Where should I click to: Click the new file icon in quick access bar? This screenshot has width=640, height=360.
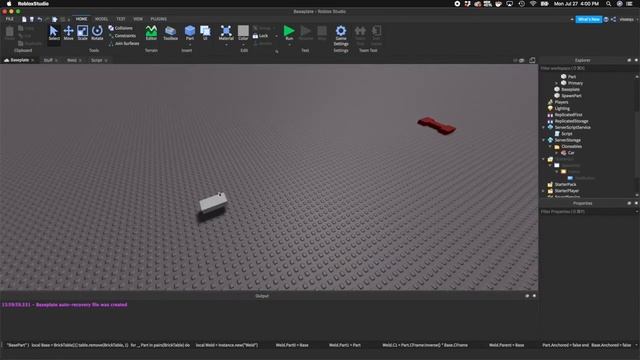(x=24, y=19)
